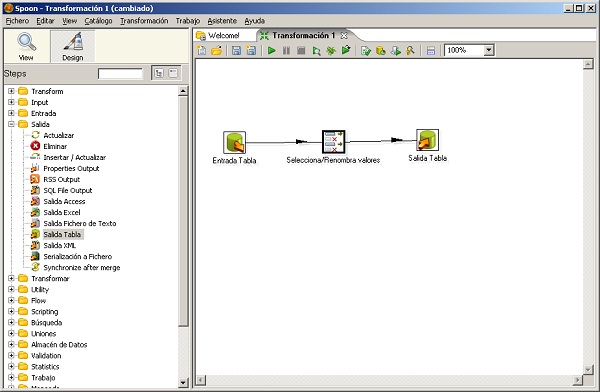This screenshot has width=600, height=392.
Task: Click the generate SQL icon
Action: tap(396, 51)
